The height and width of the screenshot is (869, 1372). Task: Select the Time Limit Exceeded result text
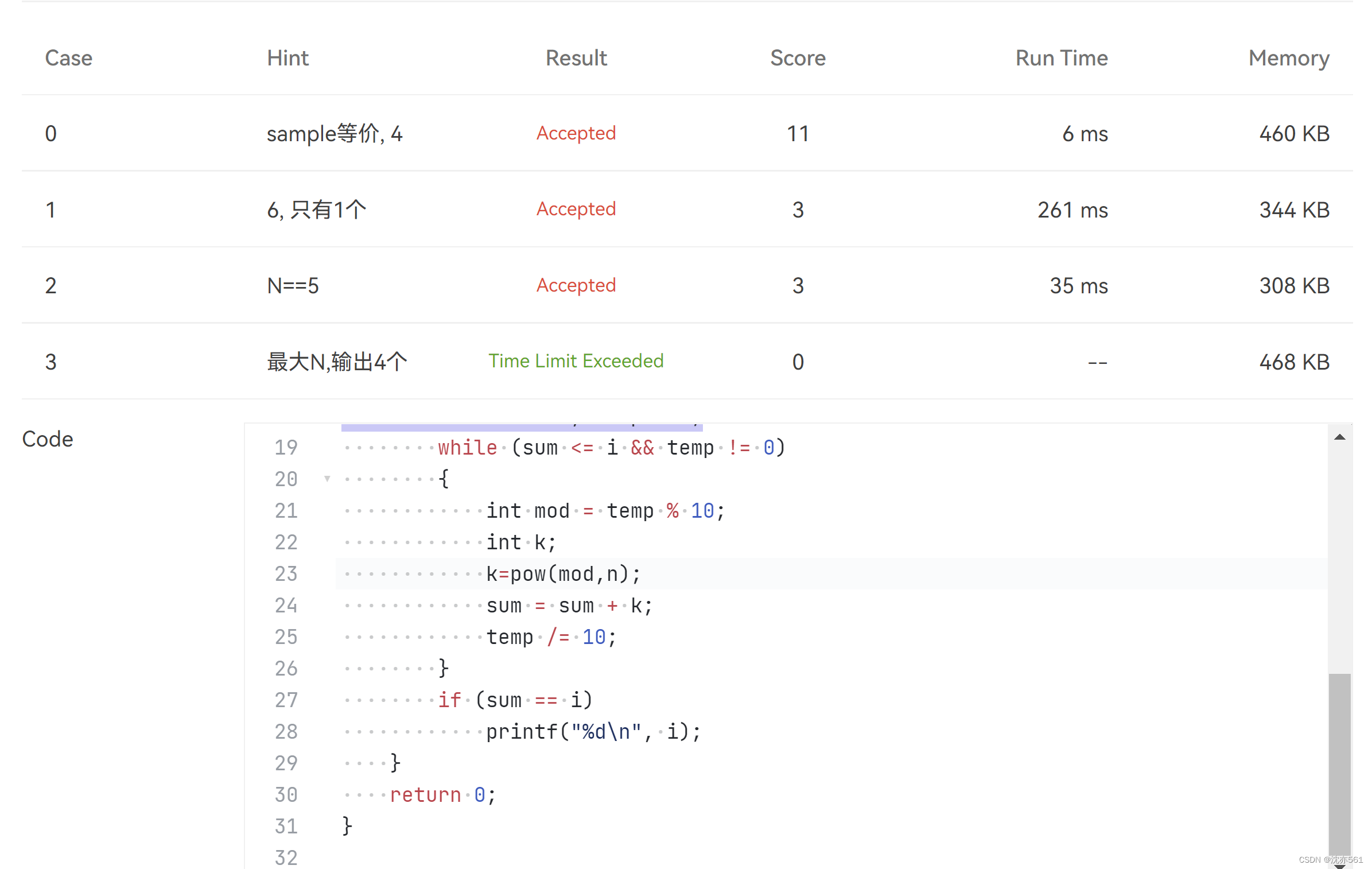click(576, 361)
